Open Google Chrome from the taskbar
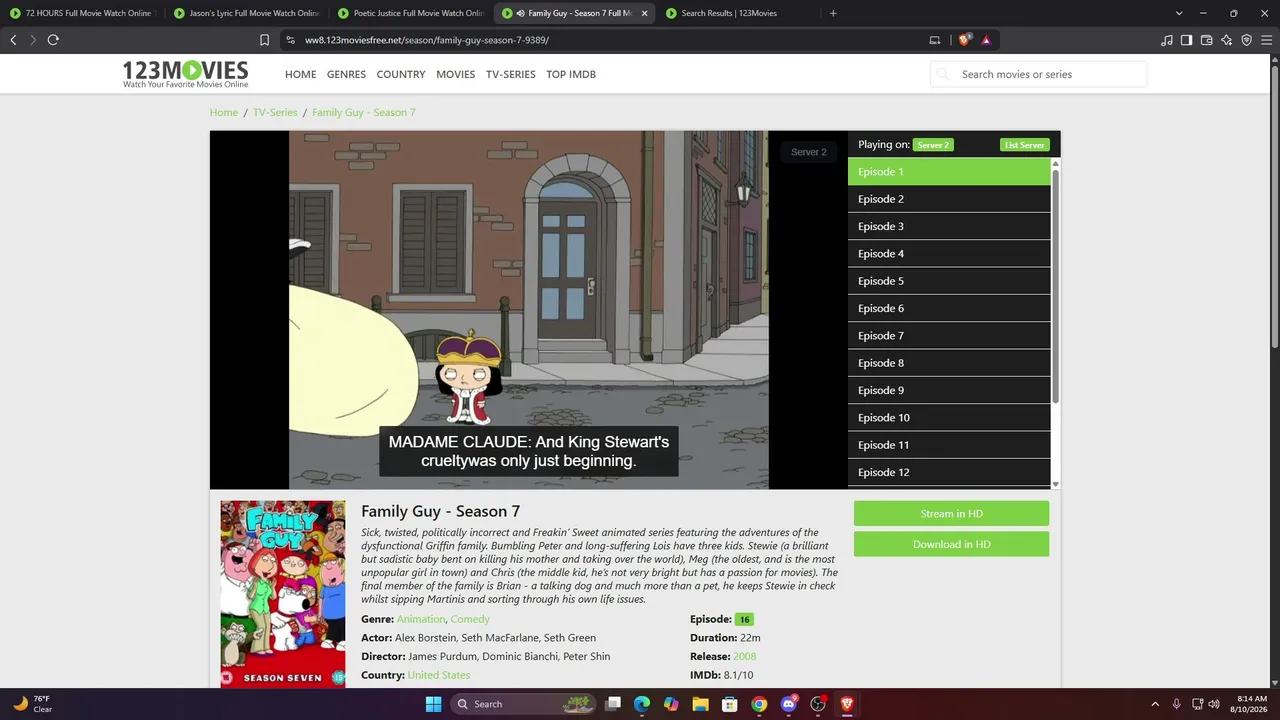The width and height of the screenshot is (1280, 720). [x=759, y=704]
